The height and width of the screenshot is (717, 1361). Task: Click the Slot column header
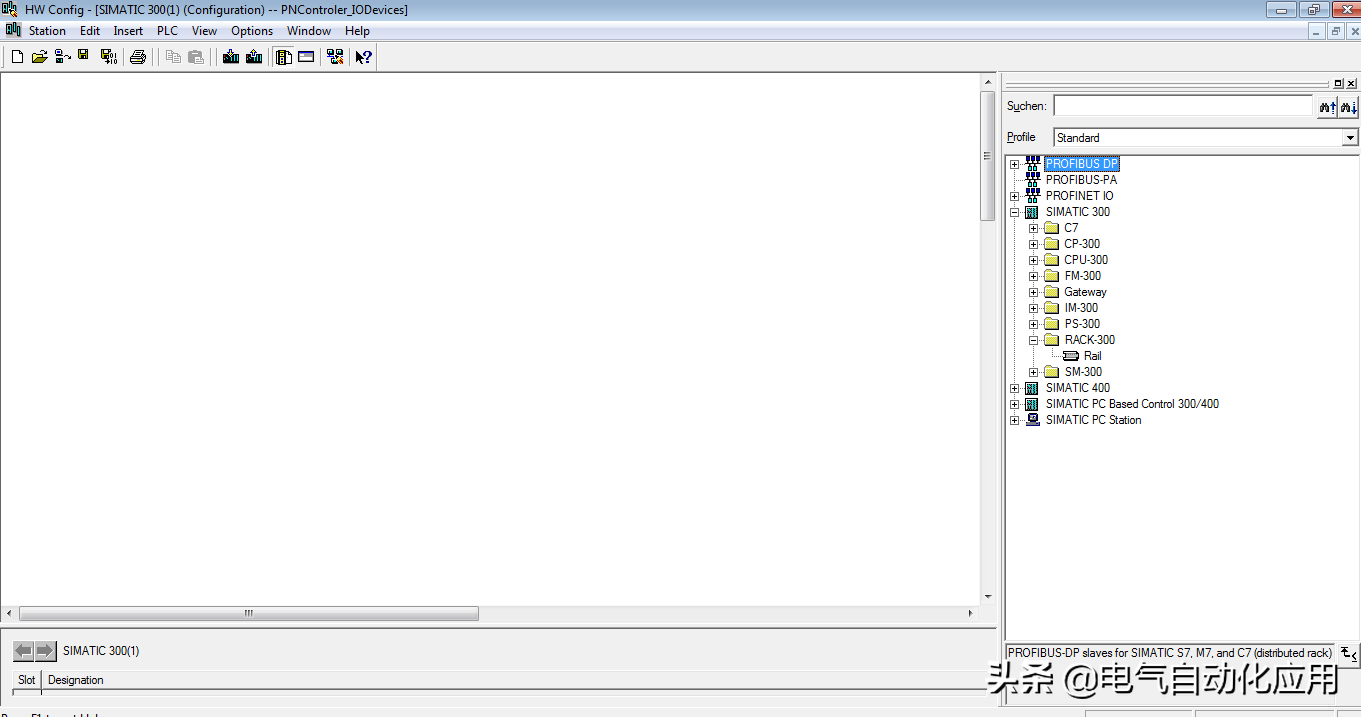click(27, 680)
